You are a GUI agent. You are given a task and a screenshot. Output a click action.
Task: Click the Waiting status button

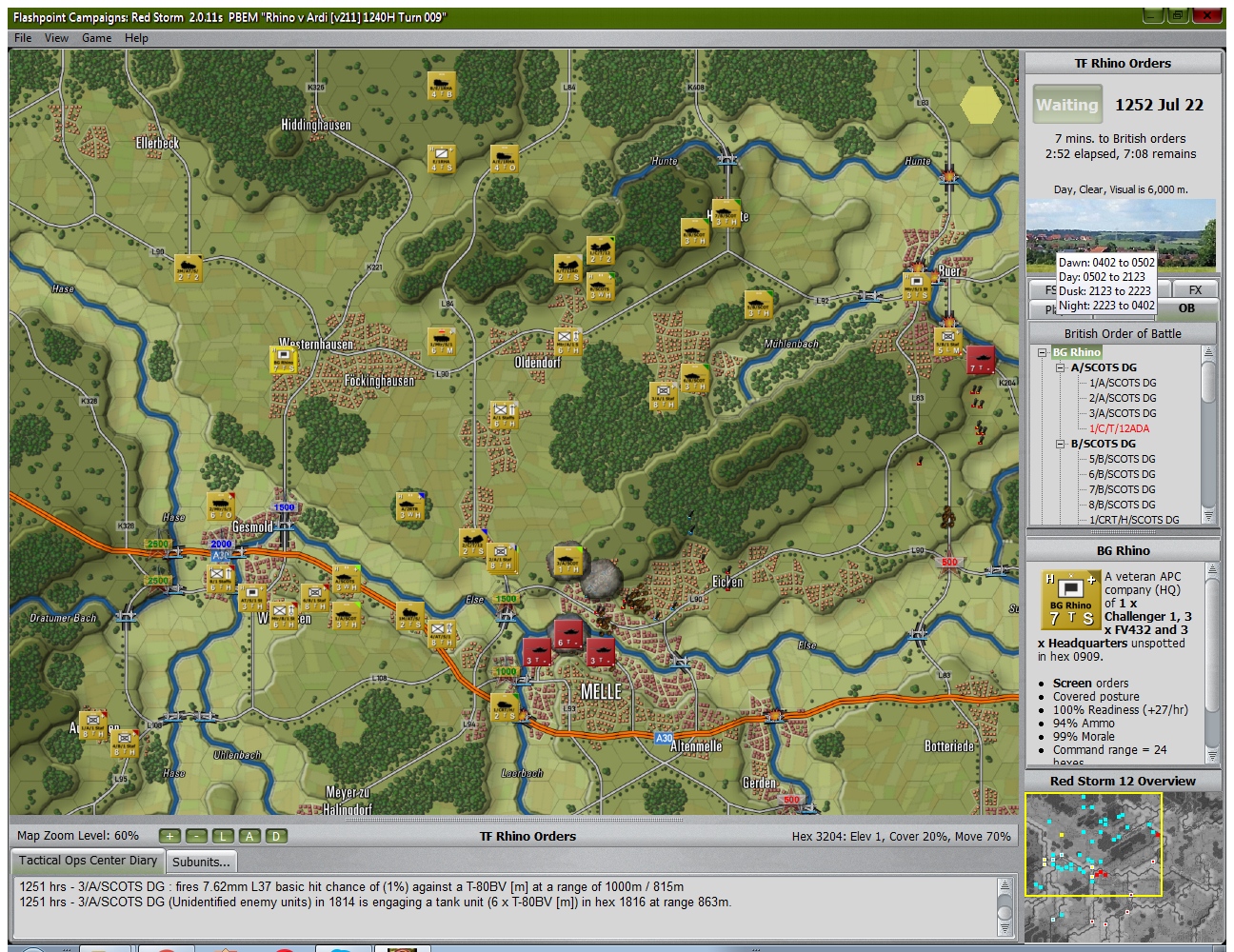pos(1067,105)
